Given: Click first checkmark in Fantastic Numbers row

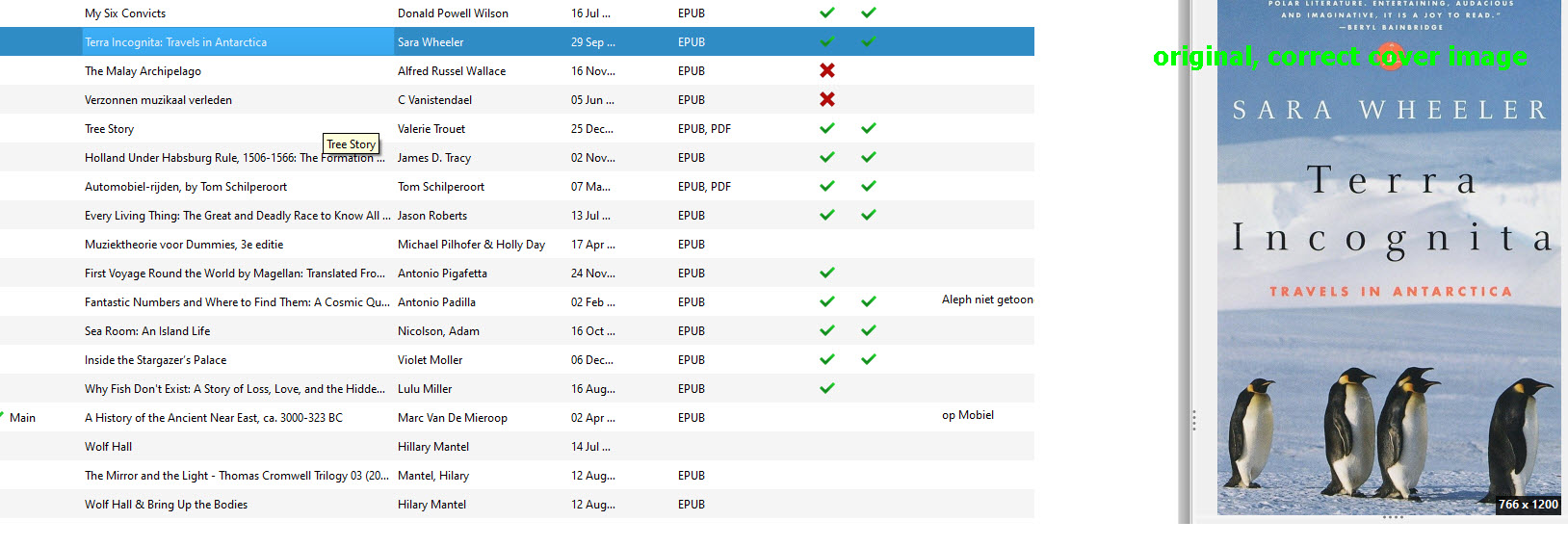Looking at the screenshot, I should (x=826, y=301).
